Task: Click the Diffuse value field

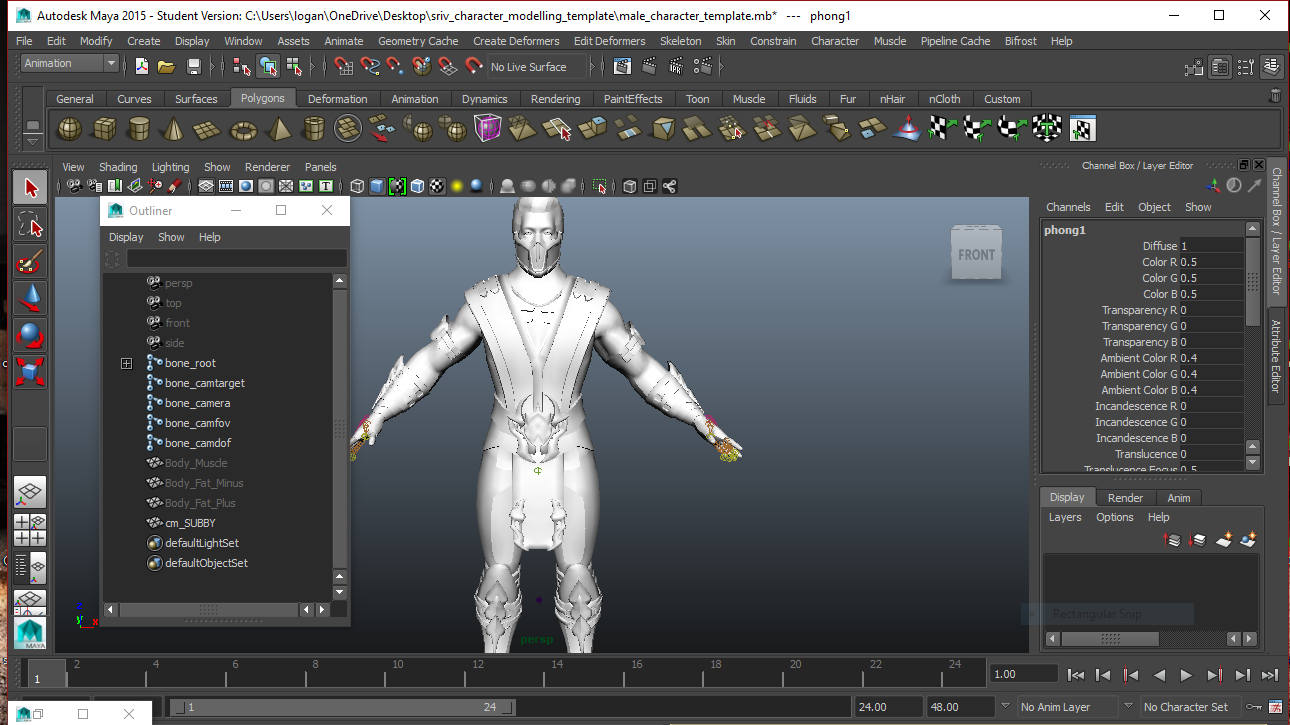Action: pyautogui.click(x=1212, y=246)
